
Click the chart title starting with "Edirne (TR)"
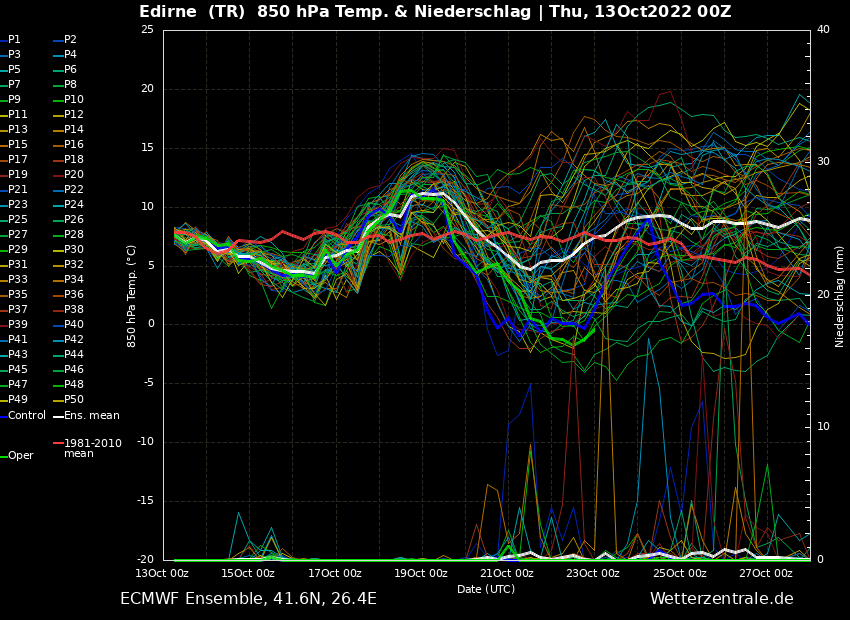tap(435, 11)
